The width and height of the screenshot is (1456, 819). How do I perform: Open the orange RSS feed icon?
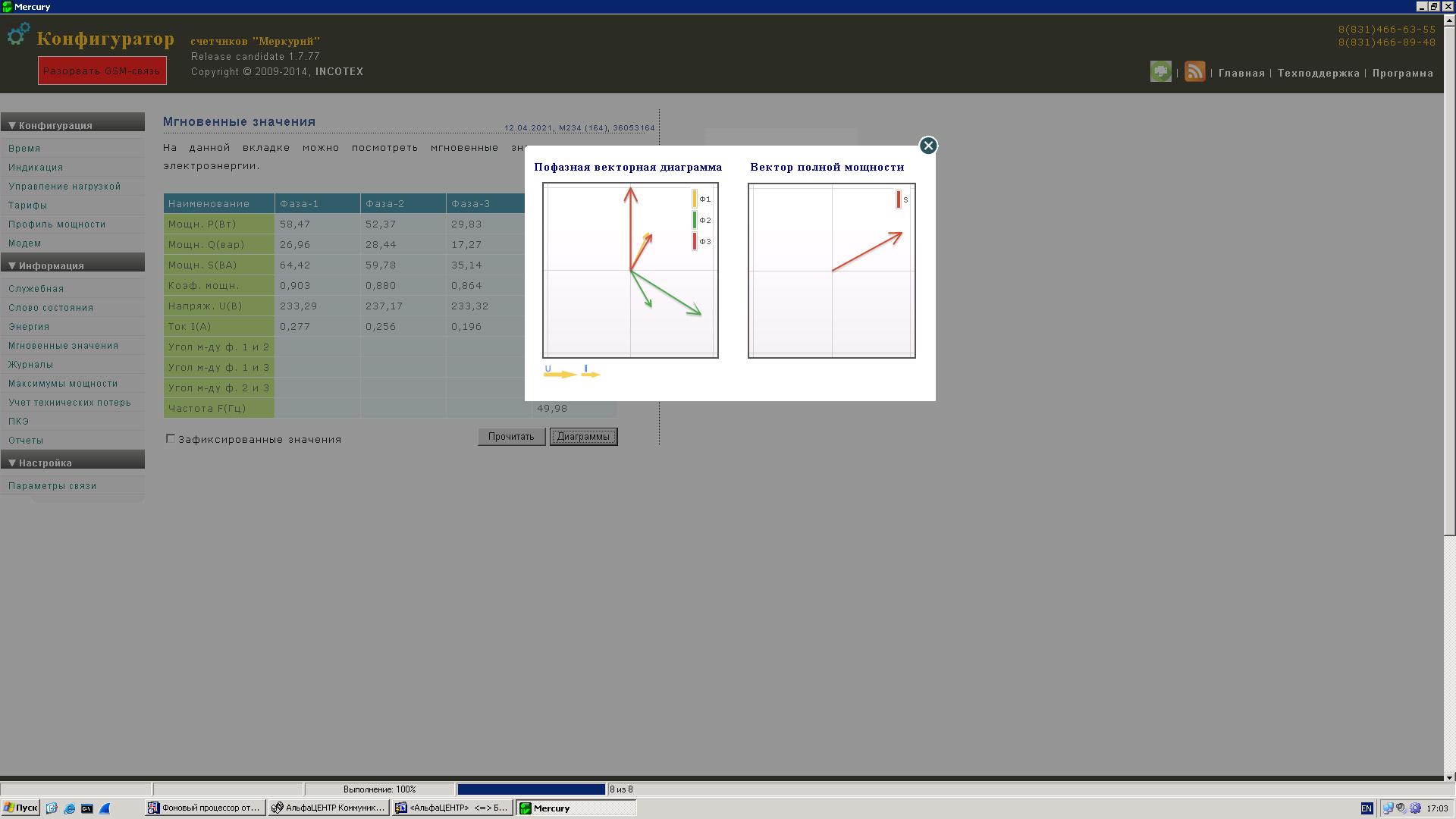[1194, 72]
